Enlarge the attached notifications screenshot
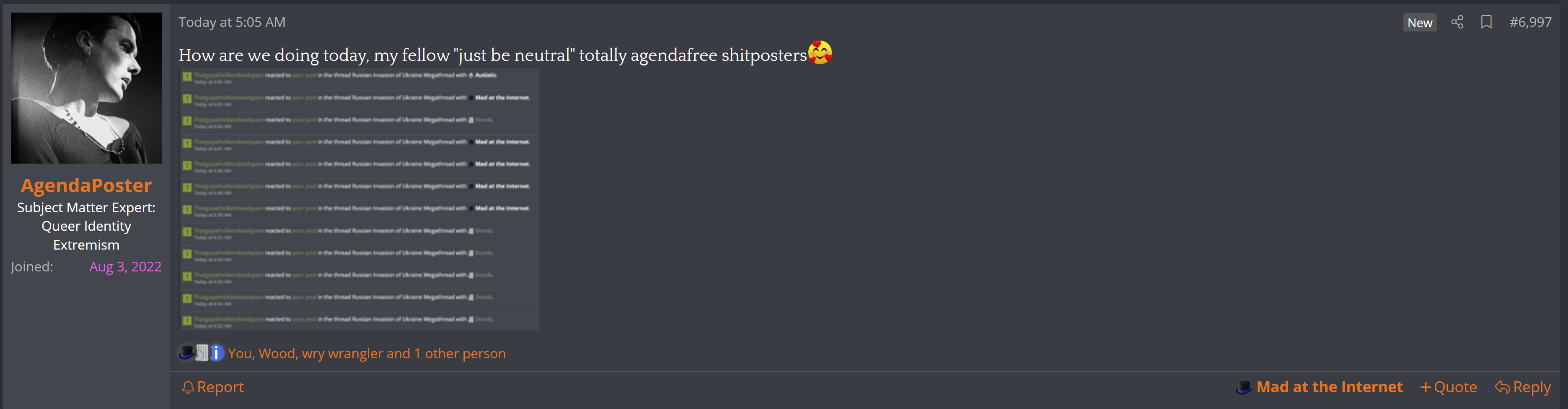 point(359,199)
